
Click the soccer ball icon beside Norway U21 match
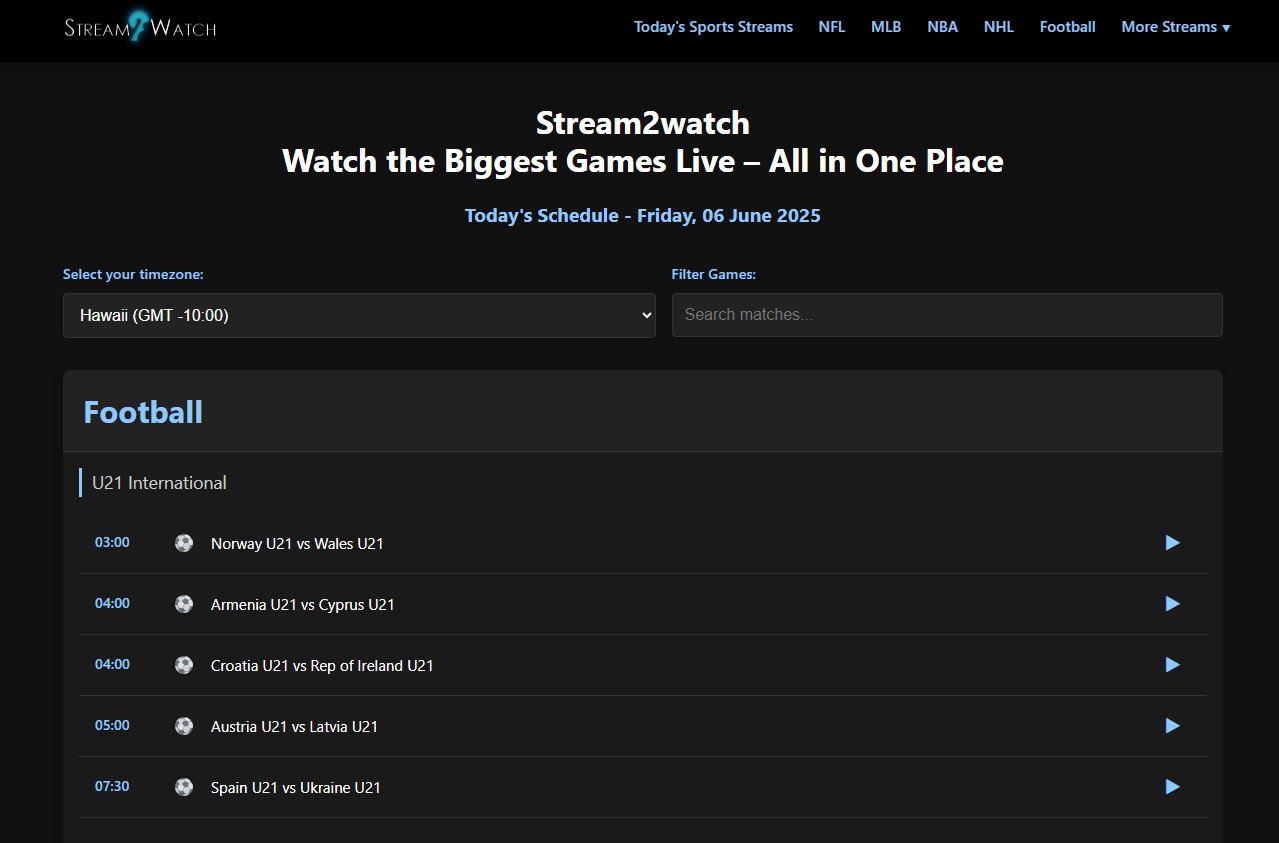(184, 543)
